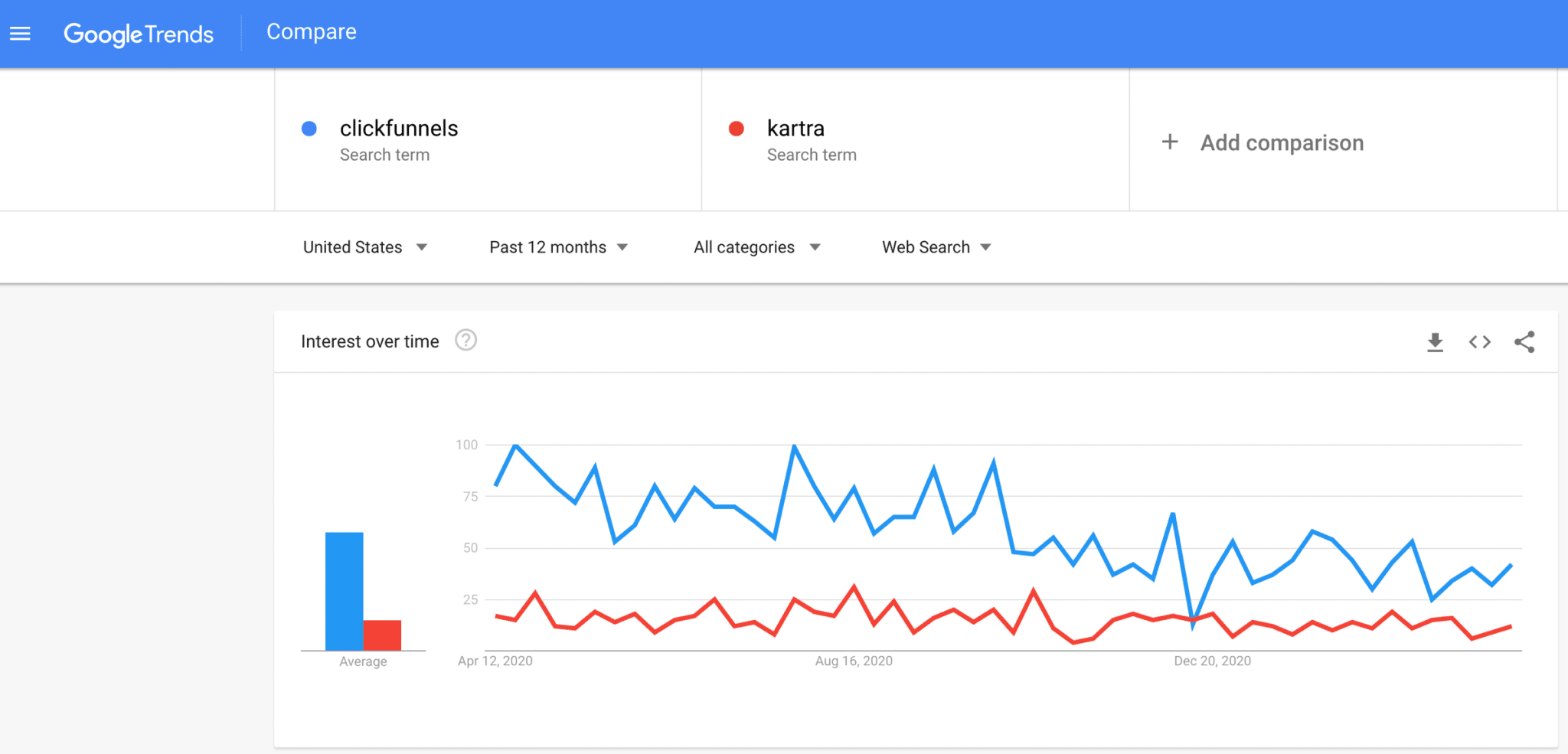This screenshot has height=754, width=1568.
Task: Click the blue clickfunnels average bar
Action: (344, 591)
